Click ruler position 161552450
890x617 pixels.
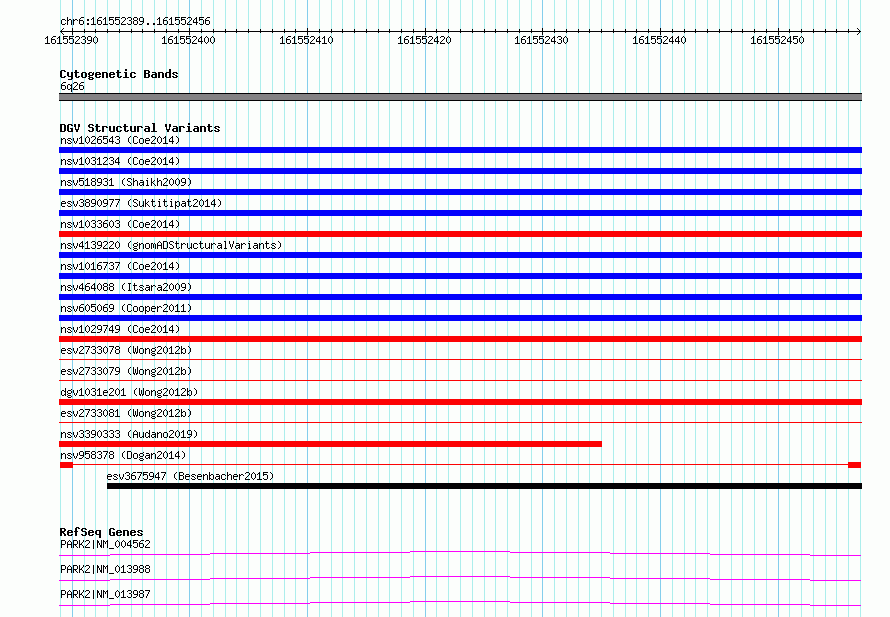pyautogui.click(x=778, y=40)
